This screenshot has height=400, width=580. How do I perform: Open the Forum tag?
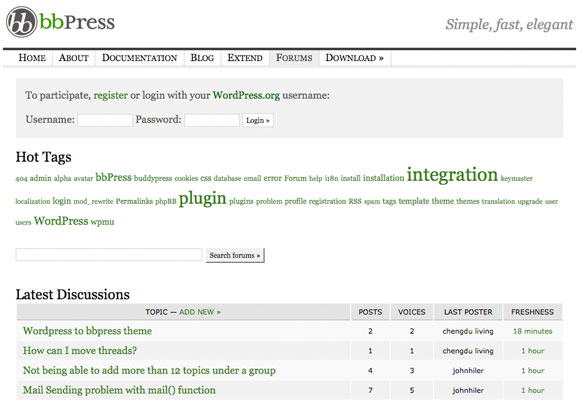(296, 178)
